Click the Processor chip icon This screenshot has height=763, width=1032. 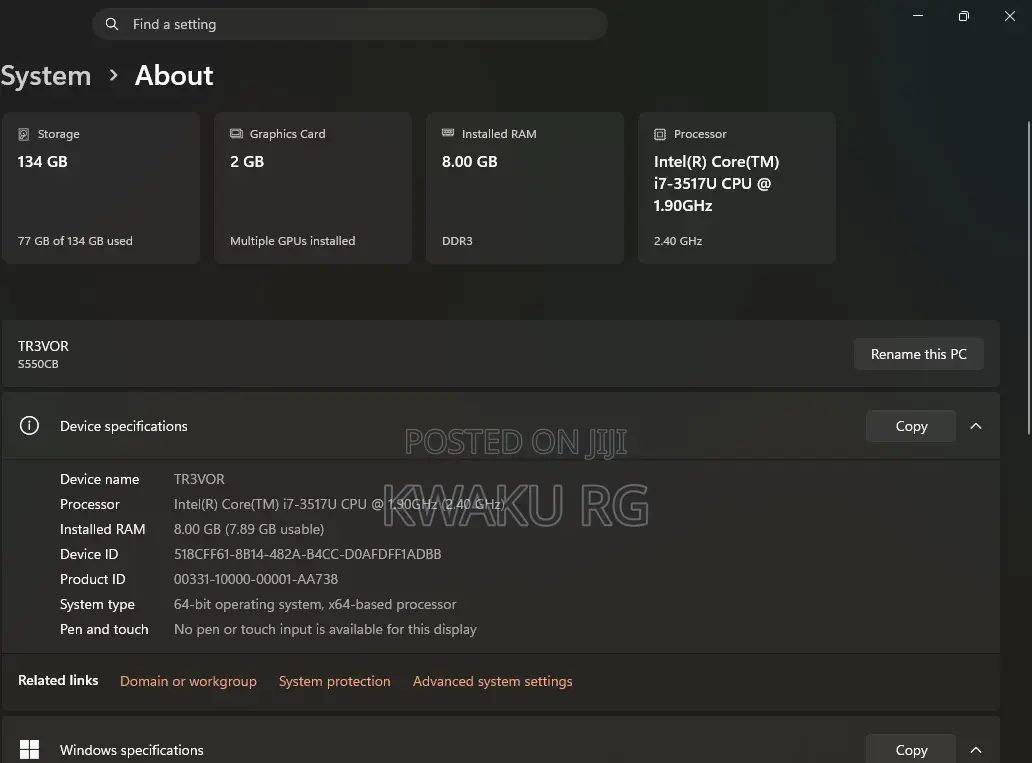tap(659, 134)
